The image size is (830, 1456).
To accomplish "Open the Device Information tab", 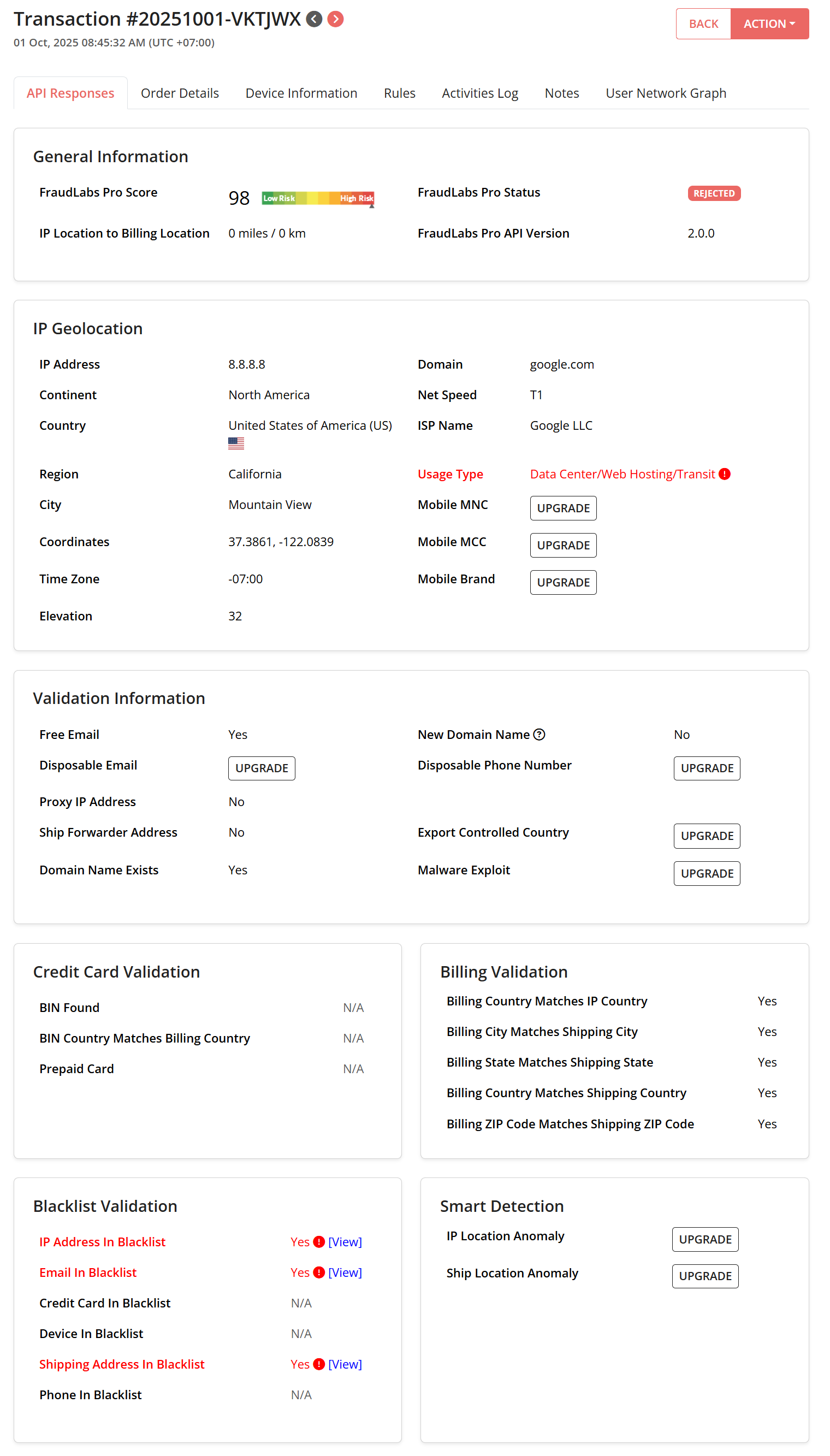I will (x=301, y=93).
